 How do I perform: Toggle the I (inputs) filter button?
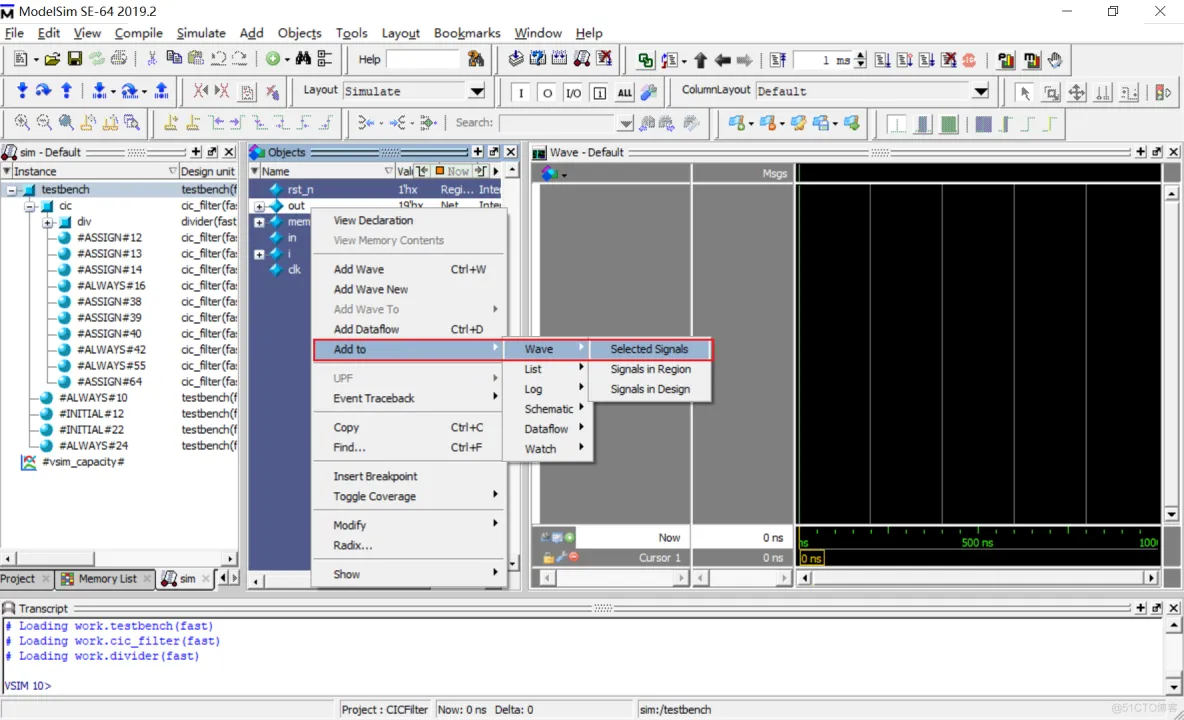[520, 93]
